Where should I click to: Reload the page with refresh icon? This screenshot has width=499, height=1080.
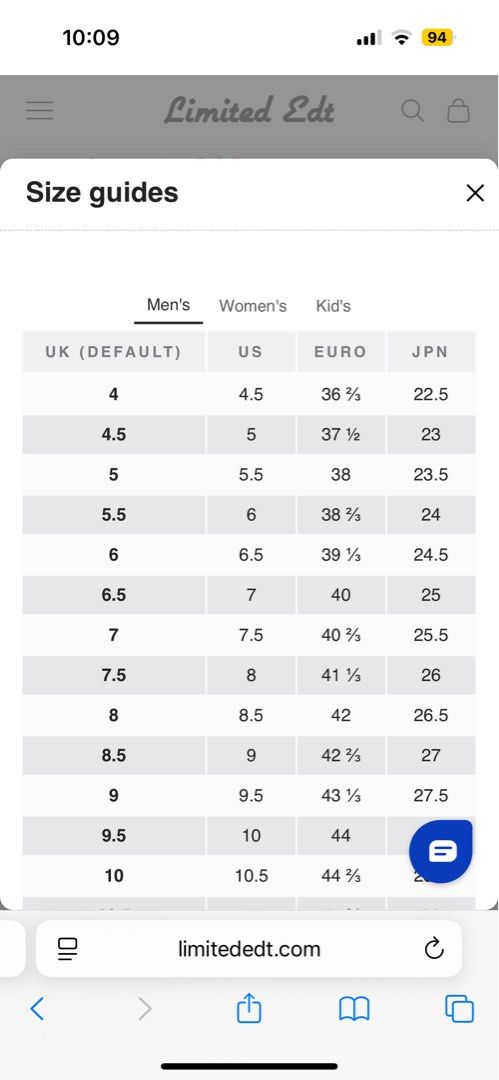tap(434, 949)
